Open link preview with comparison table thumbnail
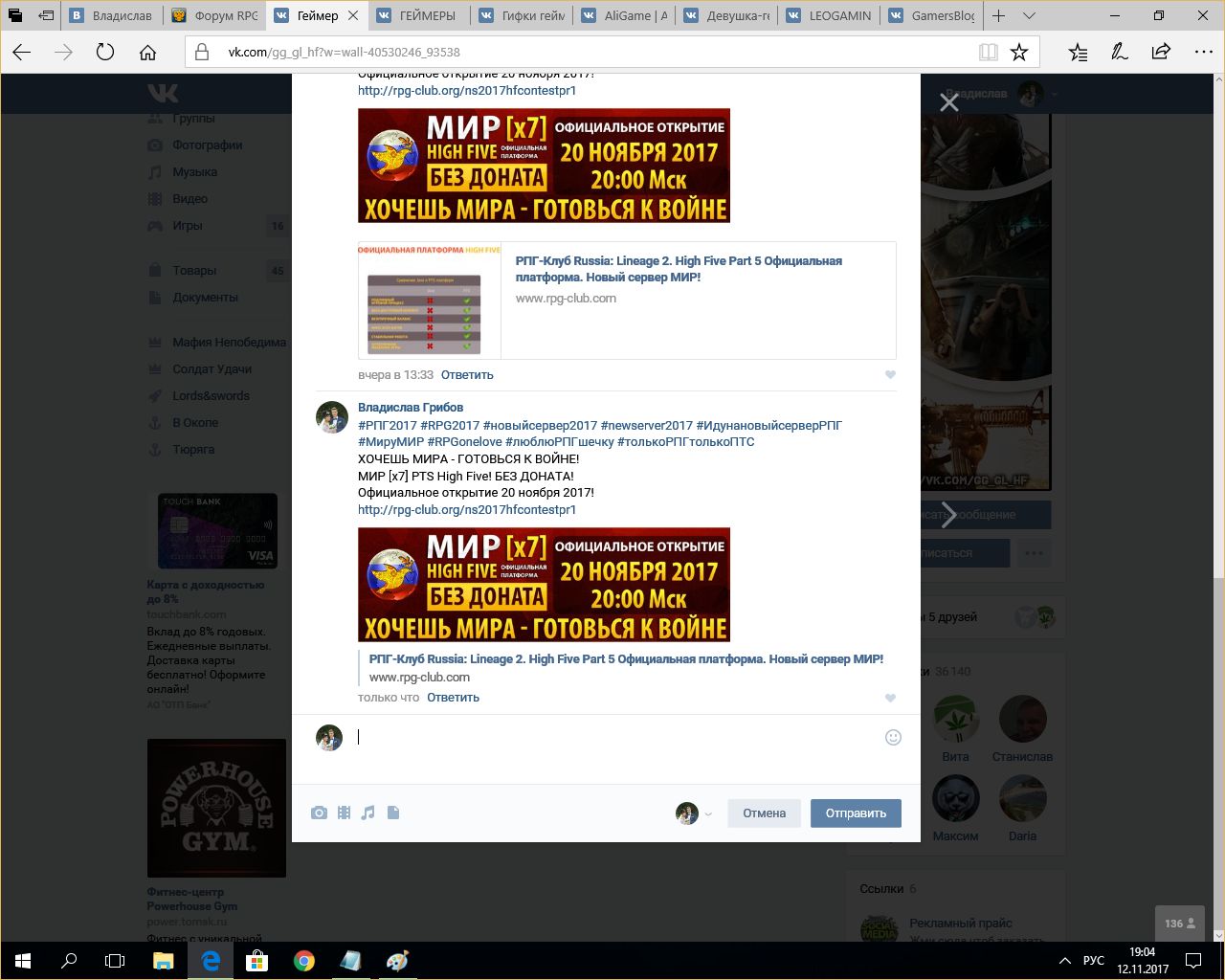 627,301
